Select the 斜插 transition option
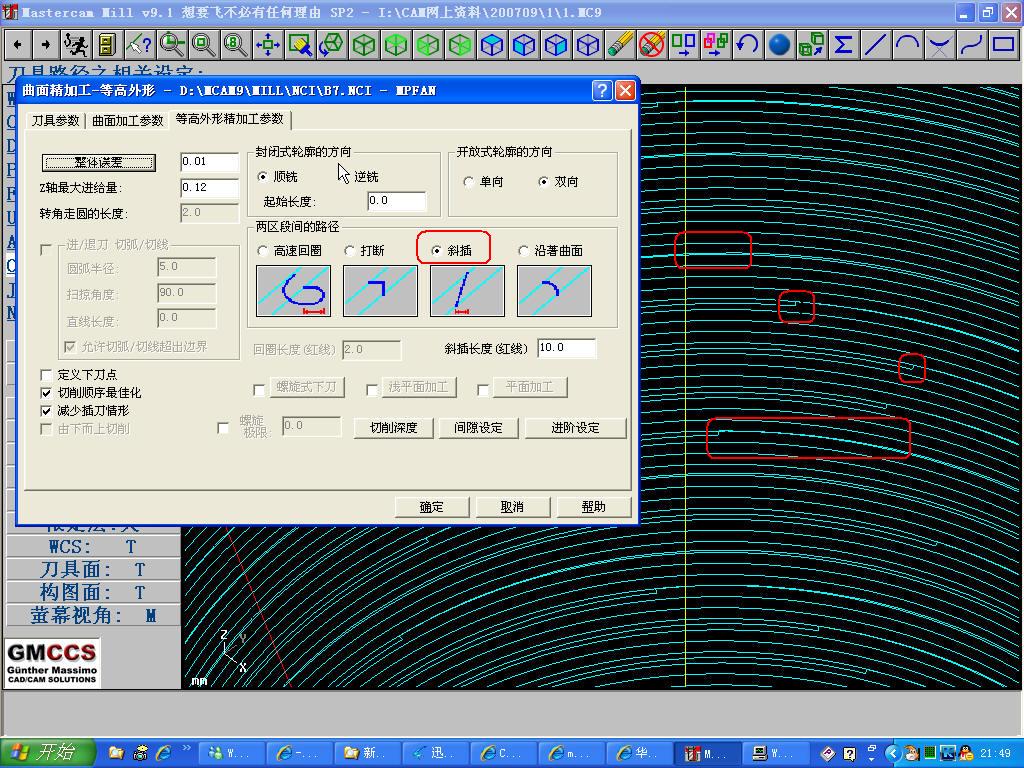 [x=436, y=251]
